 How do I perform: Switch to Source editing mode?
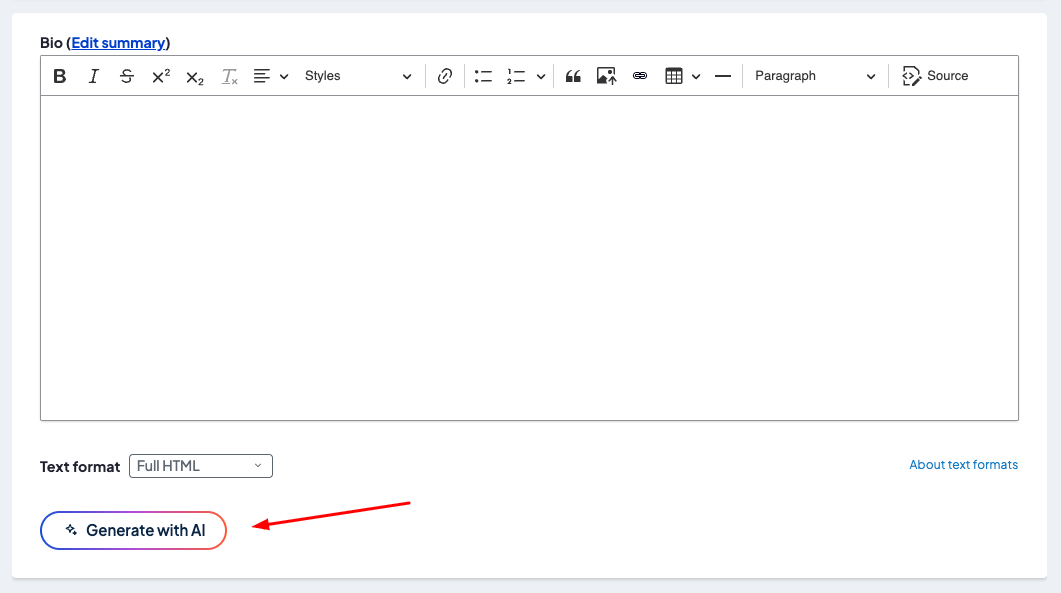click(x=935, y=76)
